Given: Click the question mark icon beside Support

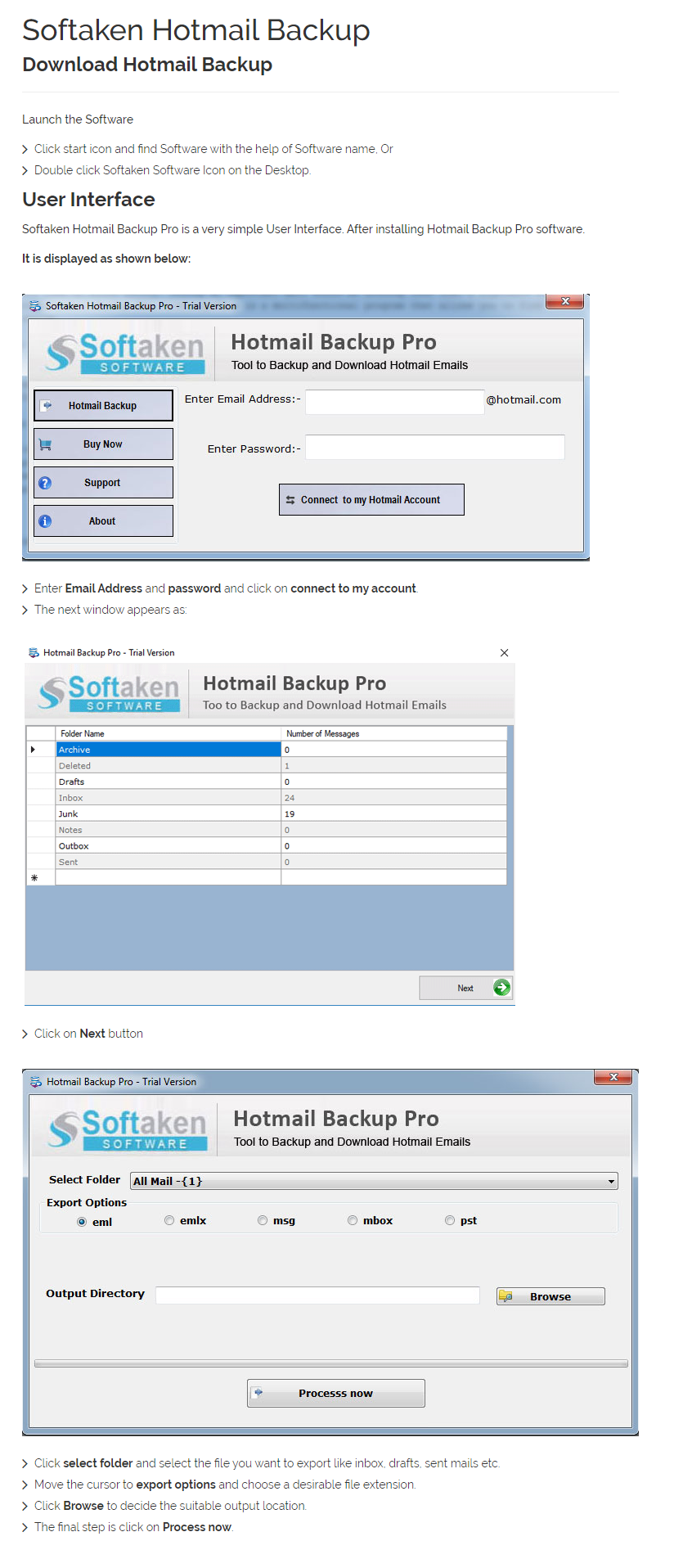Looking at the screenshot, I should tap(45, 483).
